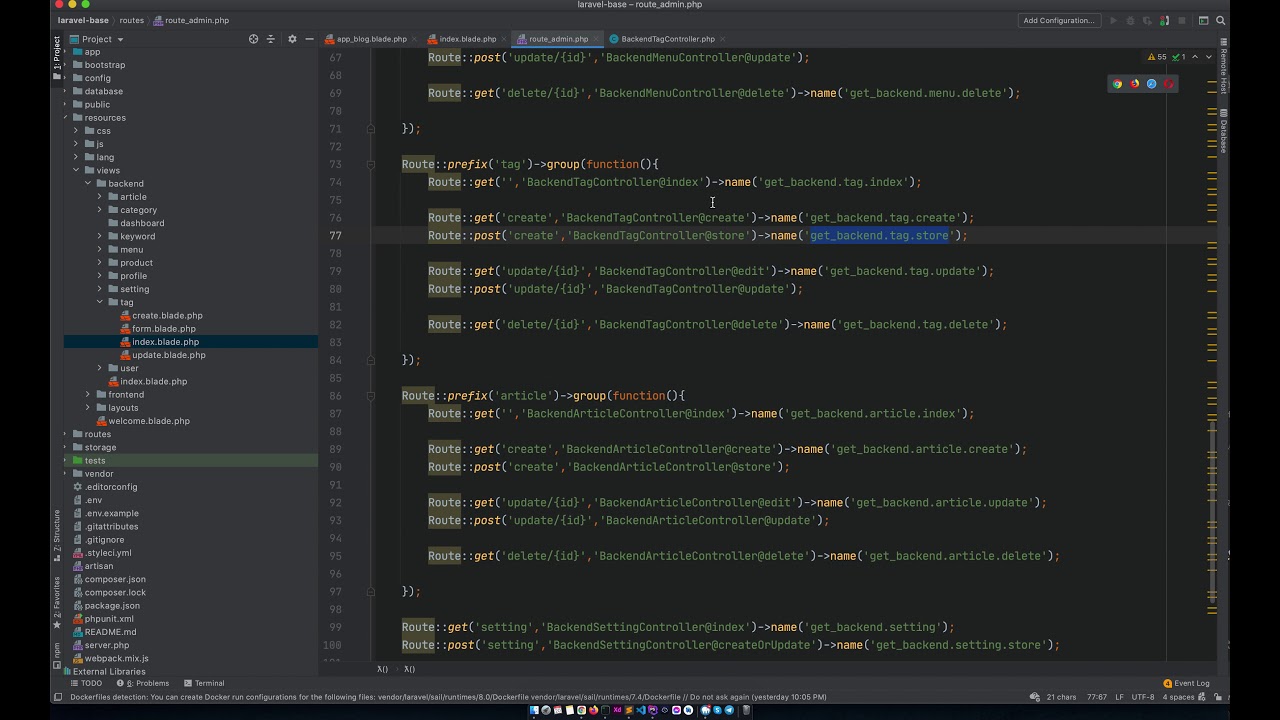Open the Remote Host side panel
This screenshot has height=720, width=1280.
click(1223, 68)
